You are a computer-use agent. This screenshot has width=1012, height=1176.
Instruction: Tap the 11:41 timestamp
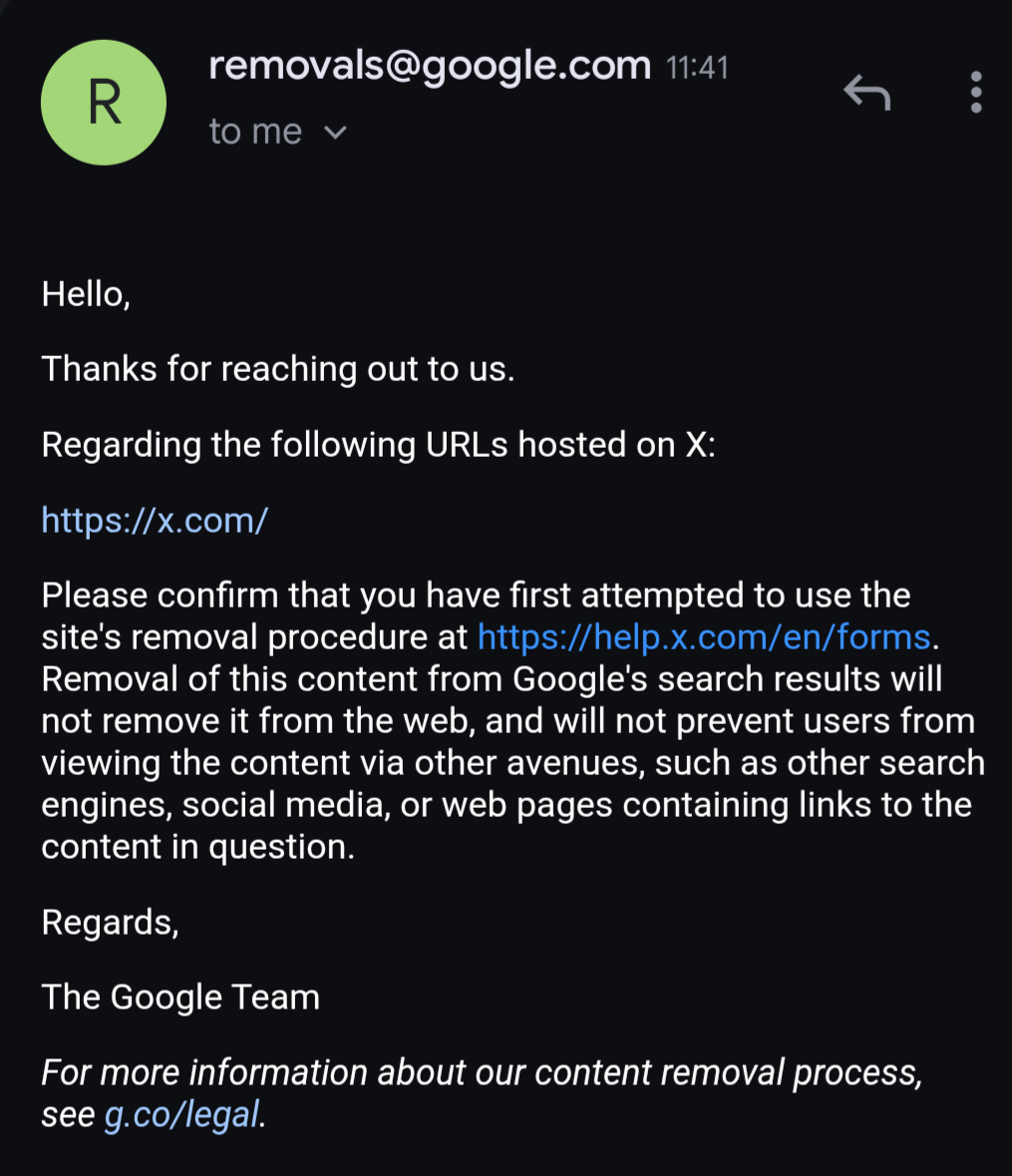click(x=697, y=68)
